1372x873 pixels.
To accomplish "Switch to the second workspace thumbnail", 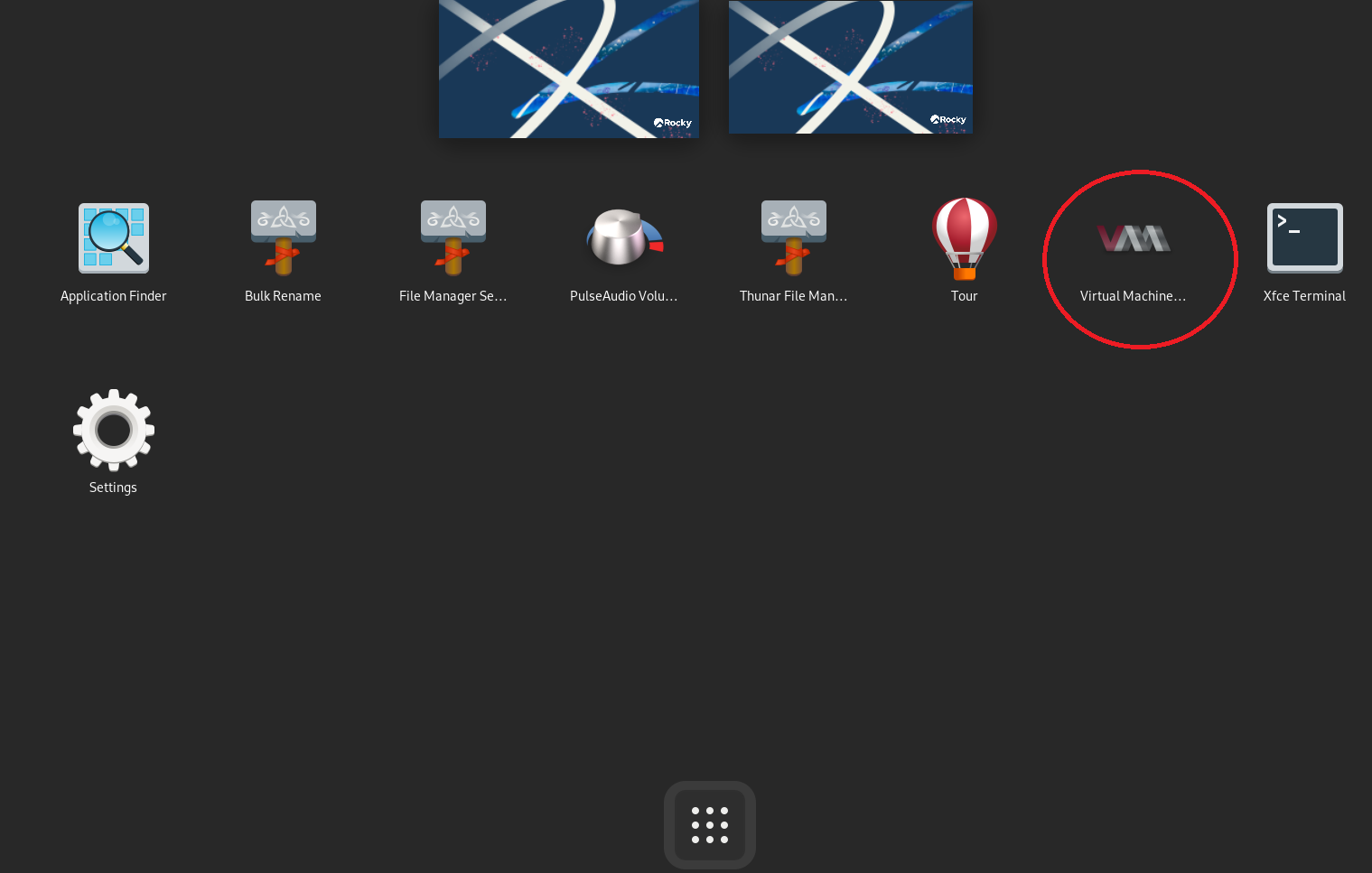I will point(851,67).
